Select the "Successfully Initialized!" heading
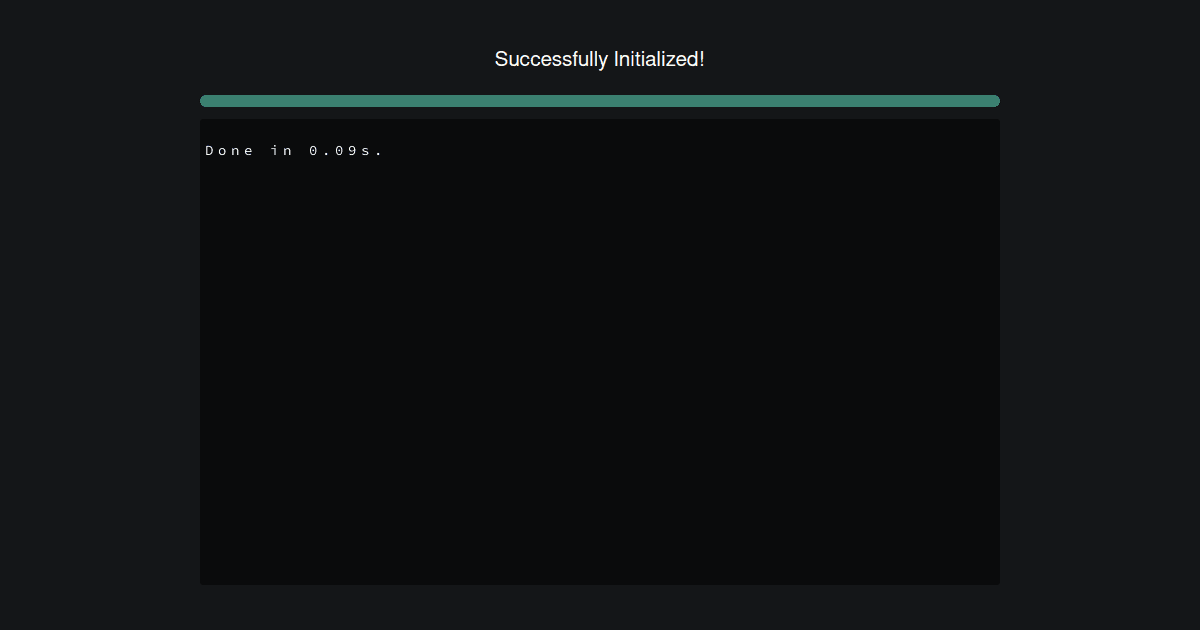This screenshot has width=1200, height=630. [x=600, y=59]
